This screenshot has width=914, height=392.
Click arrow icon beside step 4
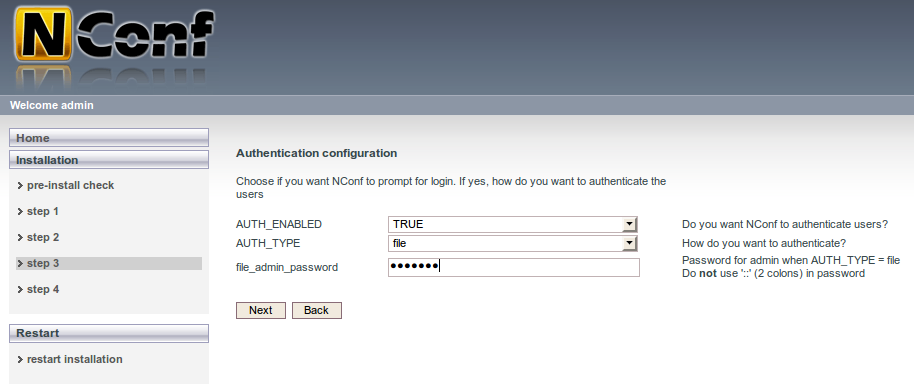(20, 289)
